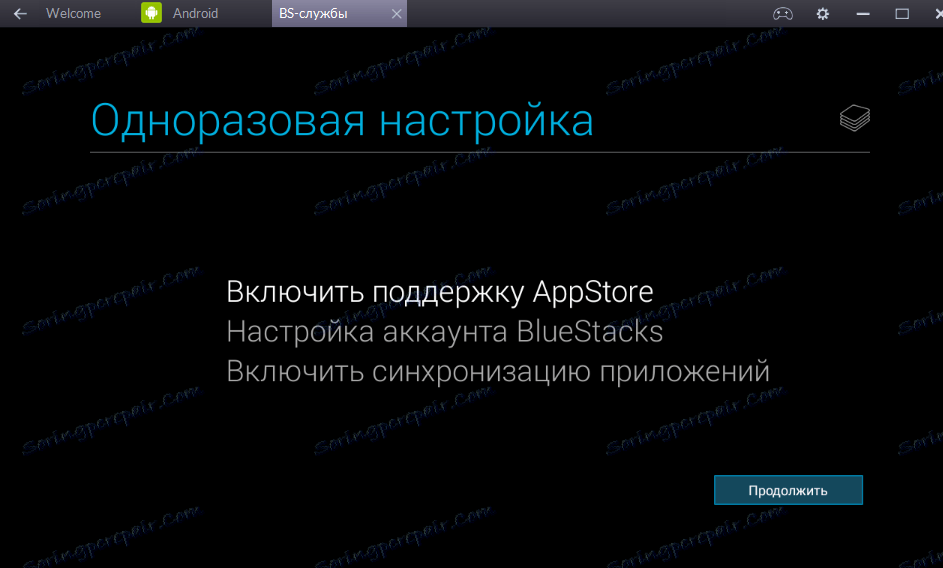Click the BlueStacks layers logo icon

(x=855, y=117)
